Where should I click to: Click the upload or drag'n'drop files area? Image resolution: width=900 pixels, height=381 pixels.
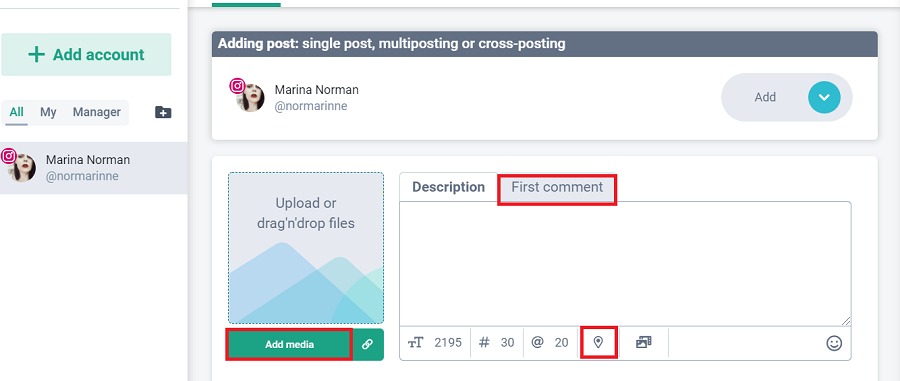point(306,248)
